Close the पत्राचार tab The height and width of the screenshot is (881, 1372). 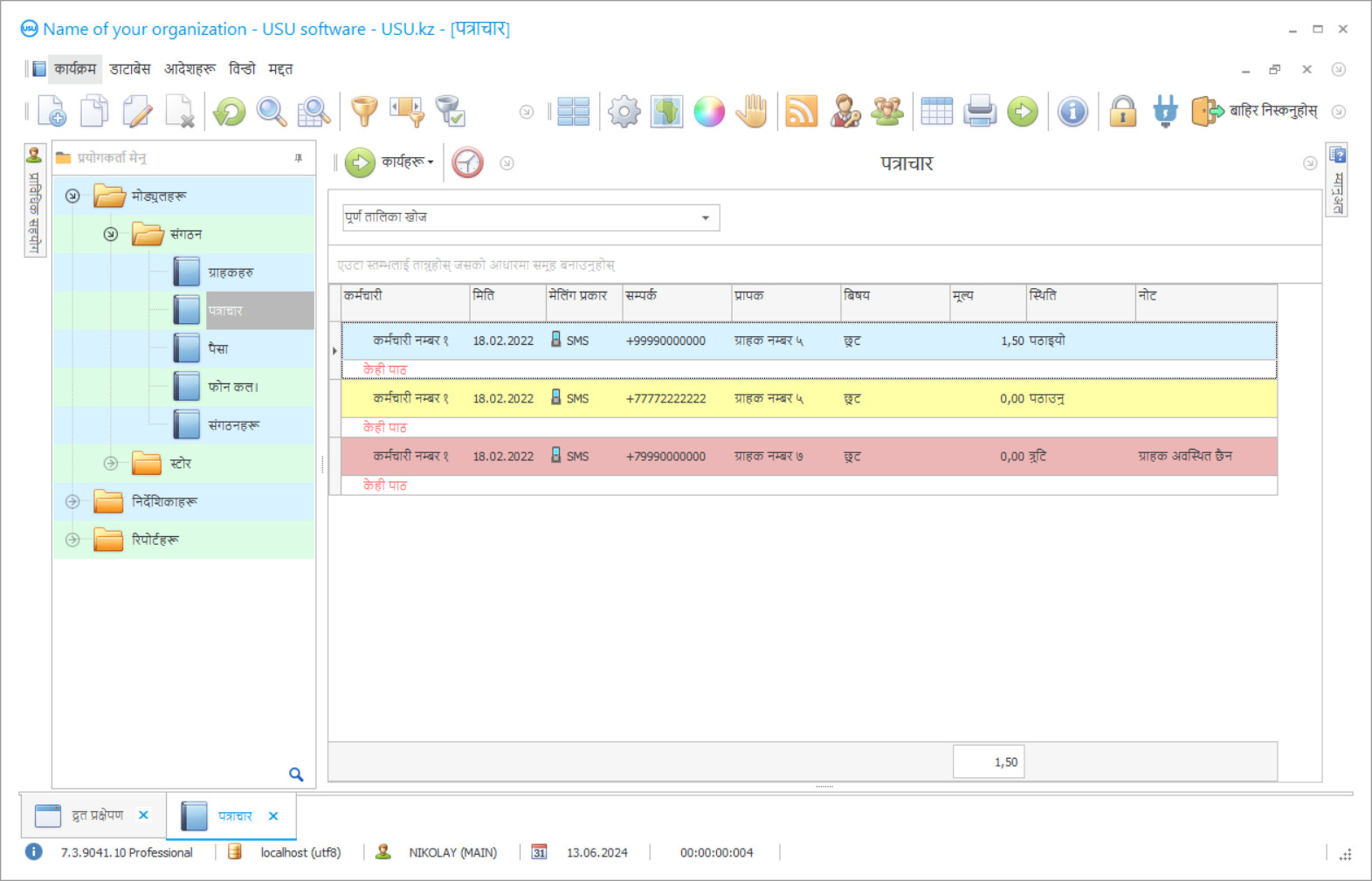273,816
